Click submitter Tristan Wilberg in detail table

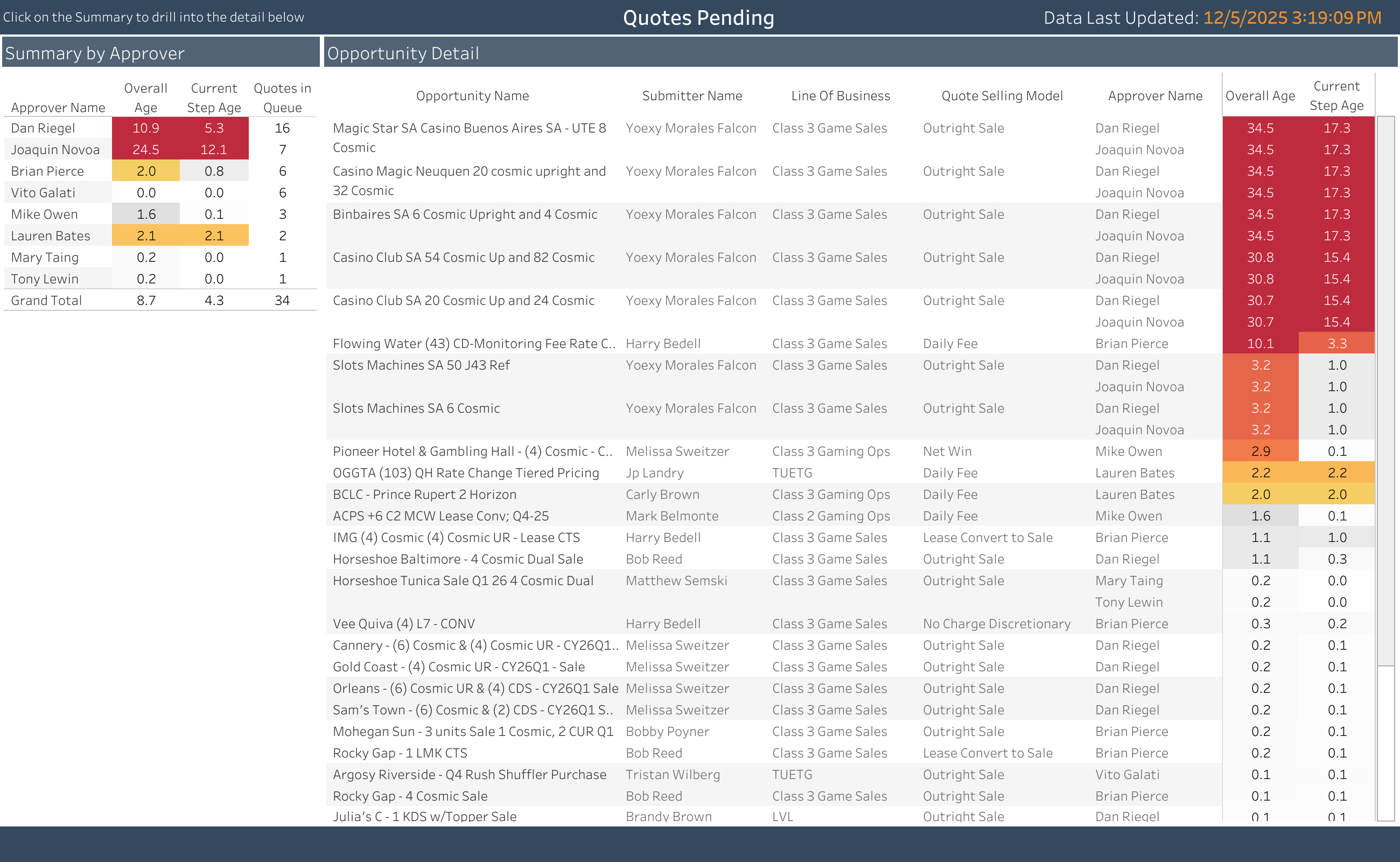click(673, 775)
